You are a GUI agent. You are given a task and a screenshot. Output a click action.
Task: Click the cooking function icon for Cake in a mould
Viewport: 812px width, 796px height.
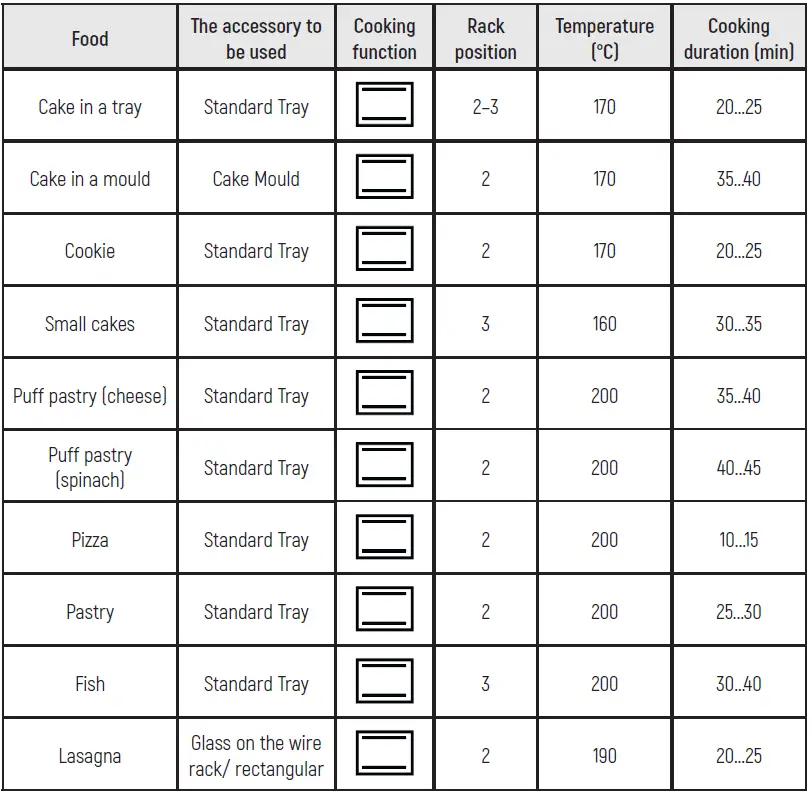pyautogui.click(x=384, y=178)
